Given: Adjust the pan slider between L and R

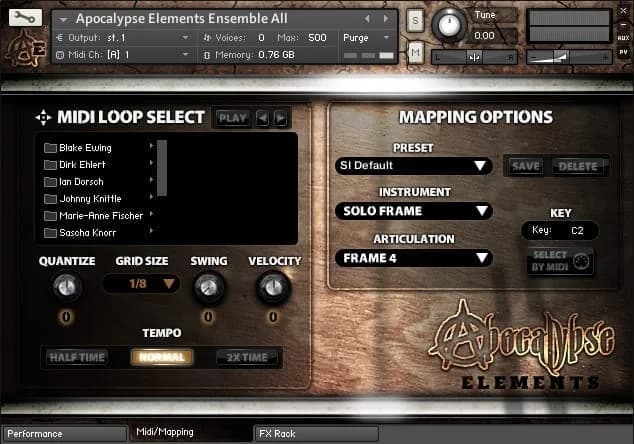Looking at the screenshot, I should (x=474, y=57).
